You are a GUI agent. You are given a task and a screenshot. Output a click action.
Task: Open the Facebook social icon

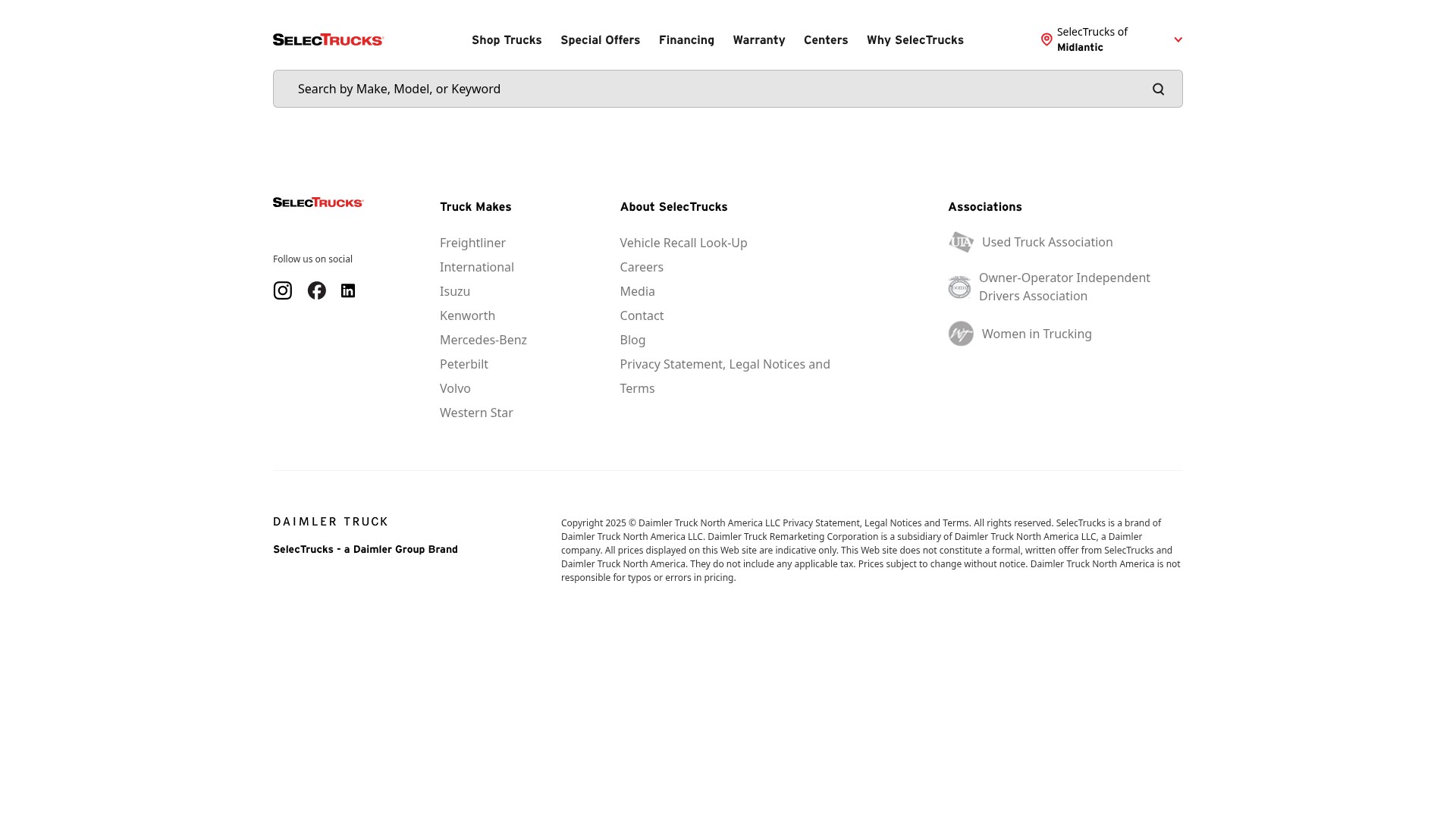(317, 290)
